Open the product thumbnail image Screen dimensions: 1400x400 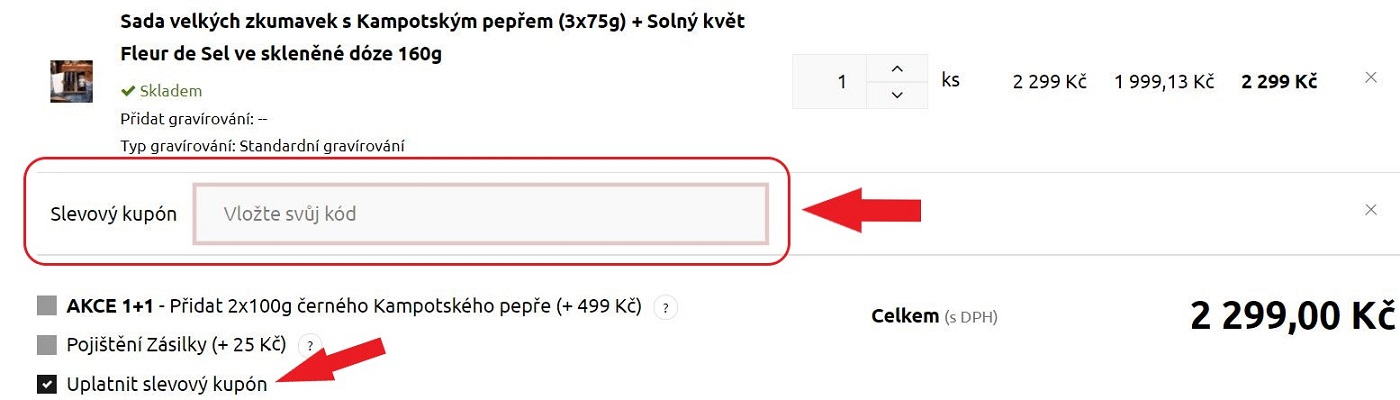point(71,81)
